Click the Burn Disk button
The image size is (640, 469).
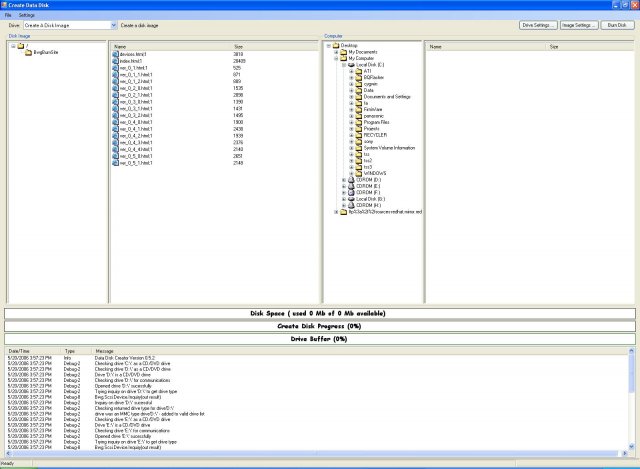point(617,24)
